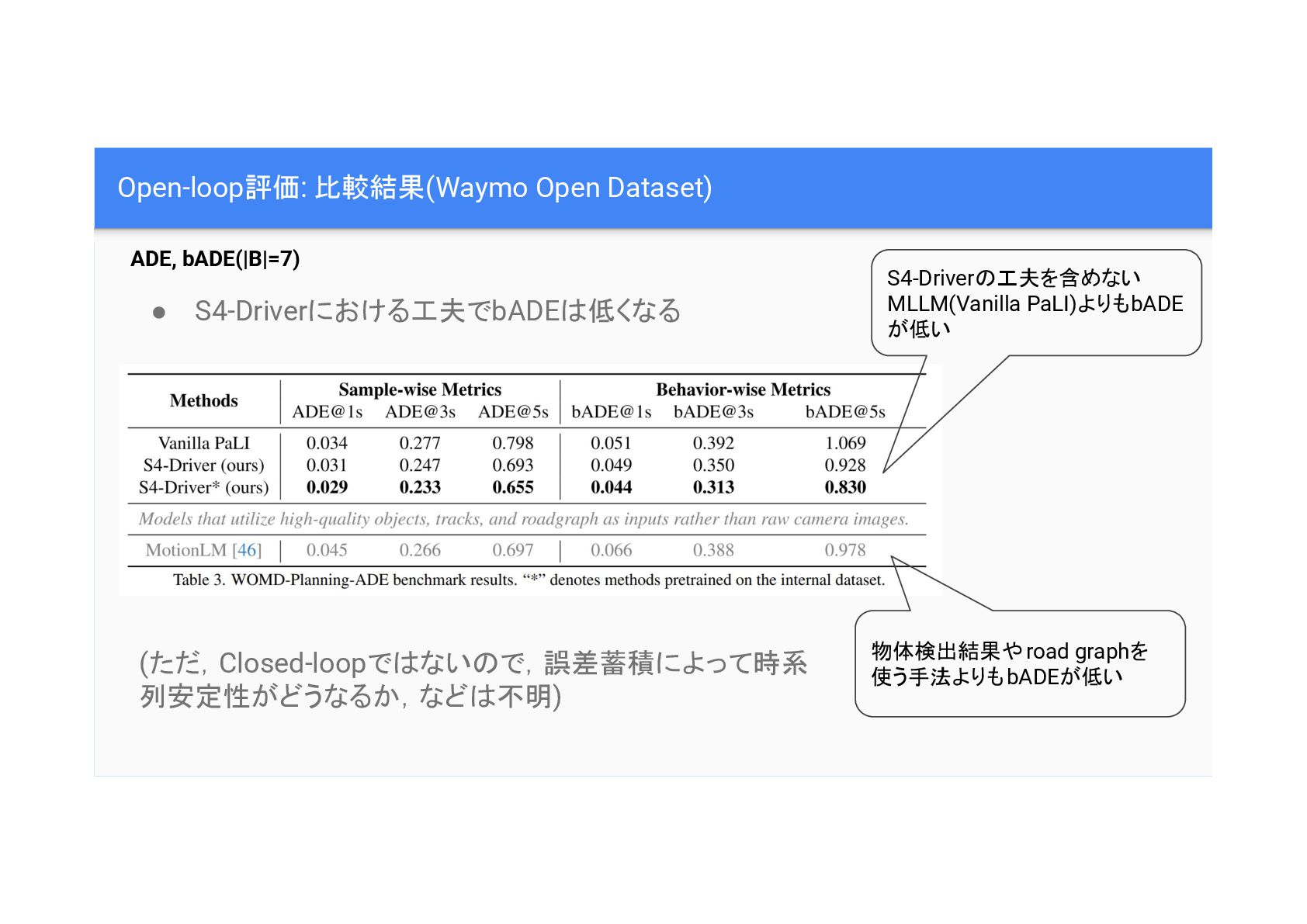This screenshot has height=924, width=1307.
Task: Click MotionLM value 0.045
Action: point(327,550)
